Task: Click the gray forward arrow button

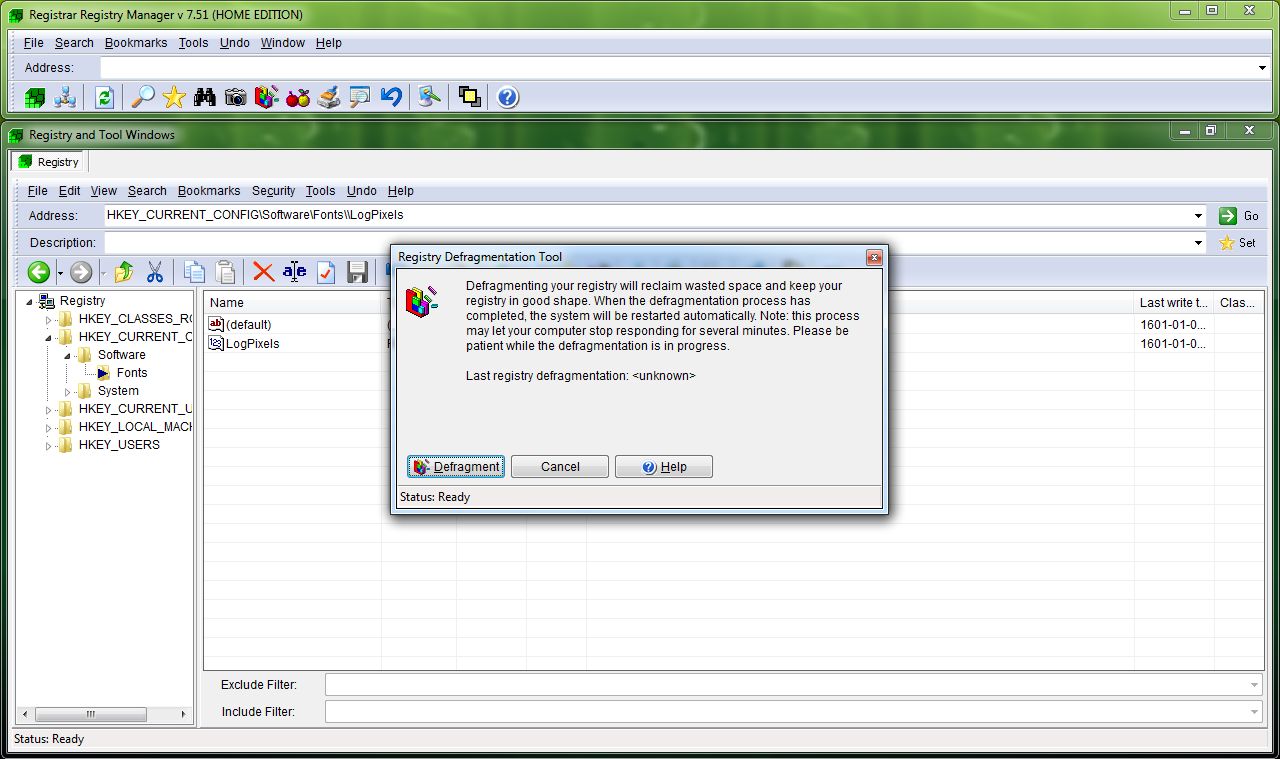Action: 81,272
